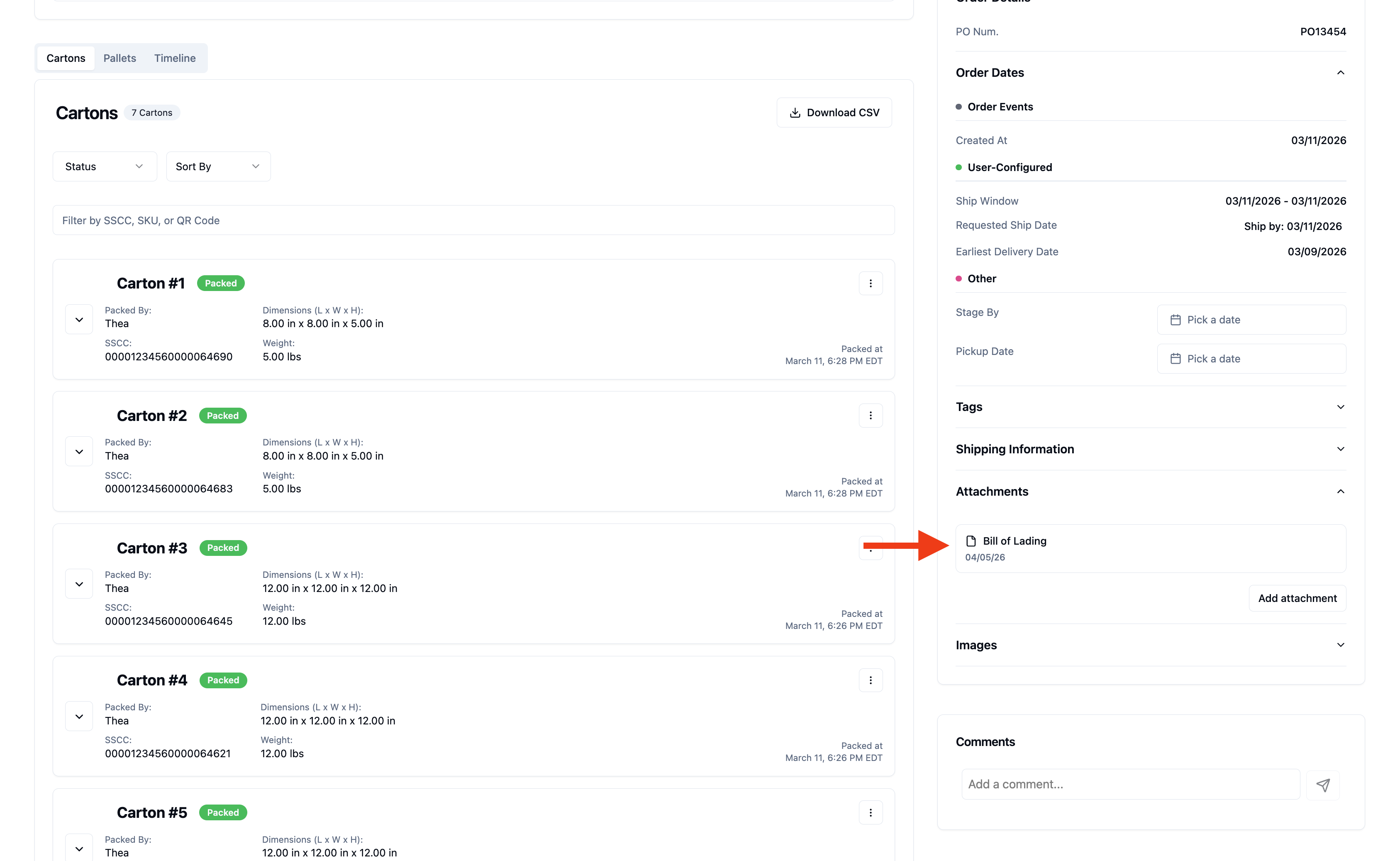
Task: Click Ship by: 03/11/2026 value
Action: pyautogui.click(x=1293, y=227)
